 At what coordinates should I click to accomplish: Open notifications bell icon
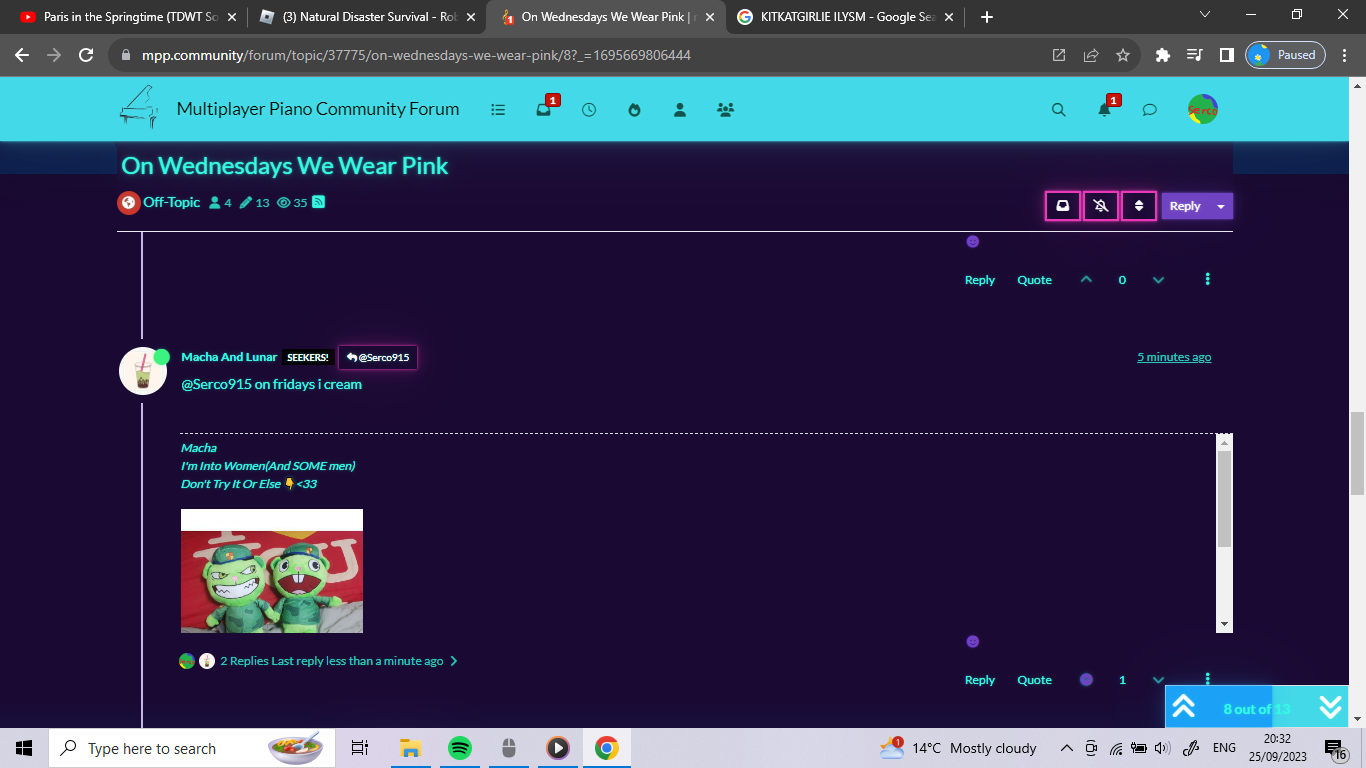point(1104,110)
